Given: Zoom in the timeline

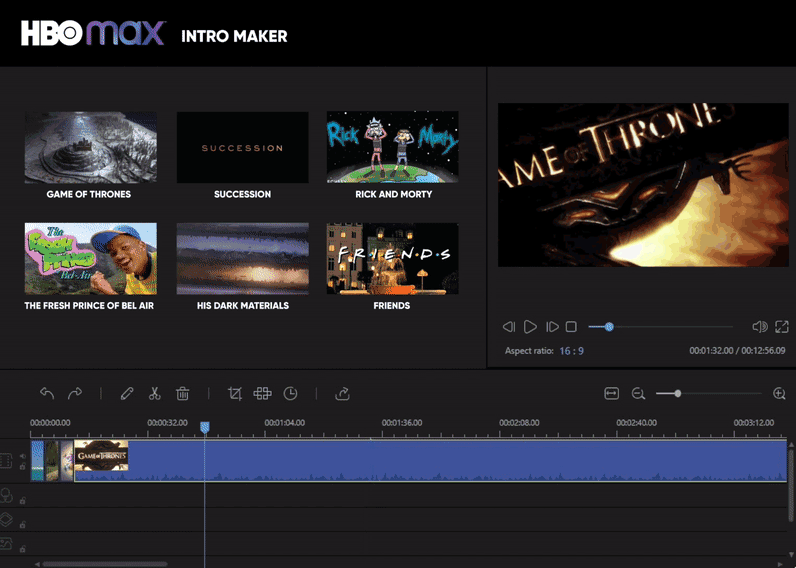Looking at the screenshot, I should tap(779, 393).
